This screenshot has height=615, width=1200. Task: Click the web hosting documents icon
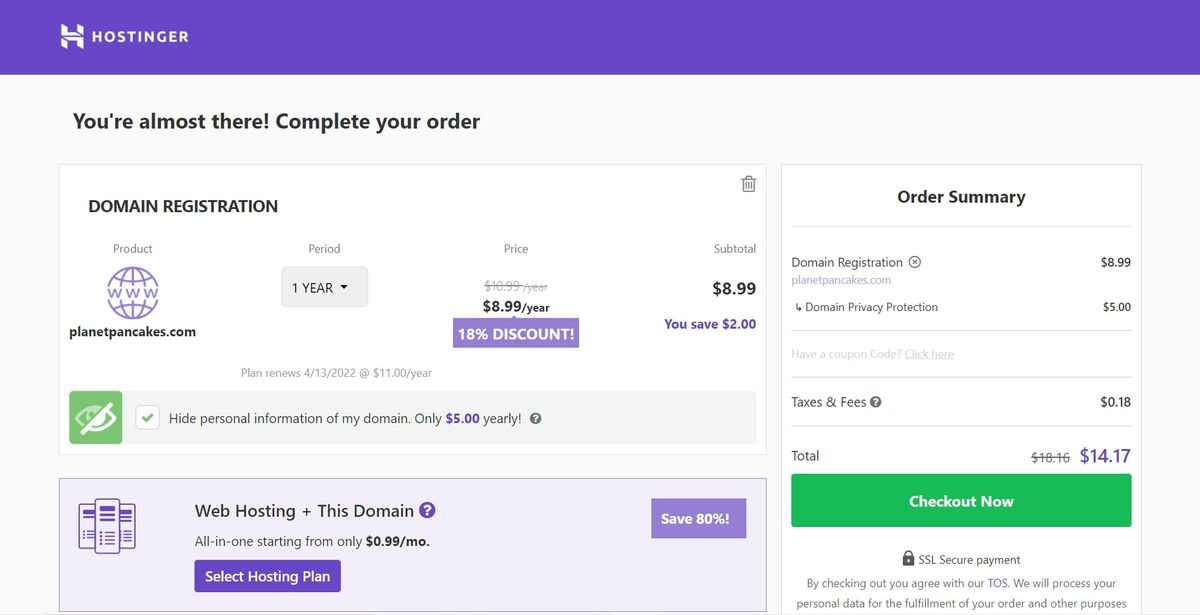(107, 524)
